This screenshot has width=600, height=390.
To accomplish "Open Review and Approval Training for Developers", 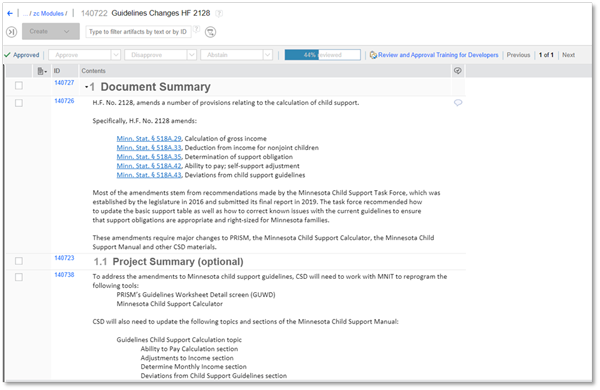I will tap(438, 55).
